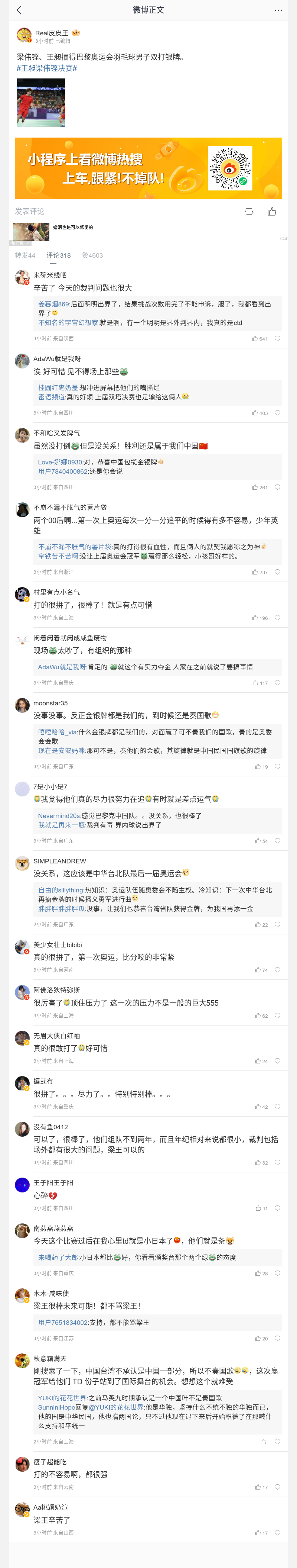Like 来碗米线吧's comment showing 641 likes

tap(260, 338)
